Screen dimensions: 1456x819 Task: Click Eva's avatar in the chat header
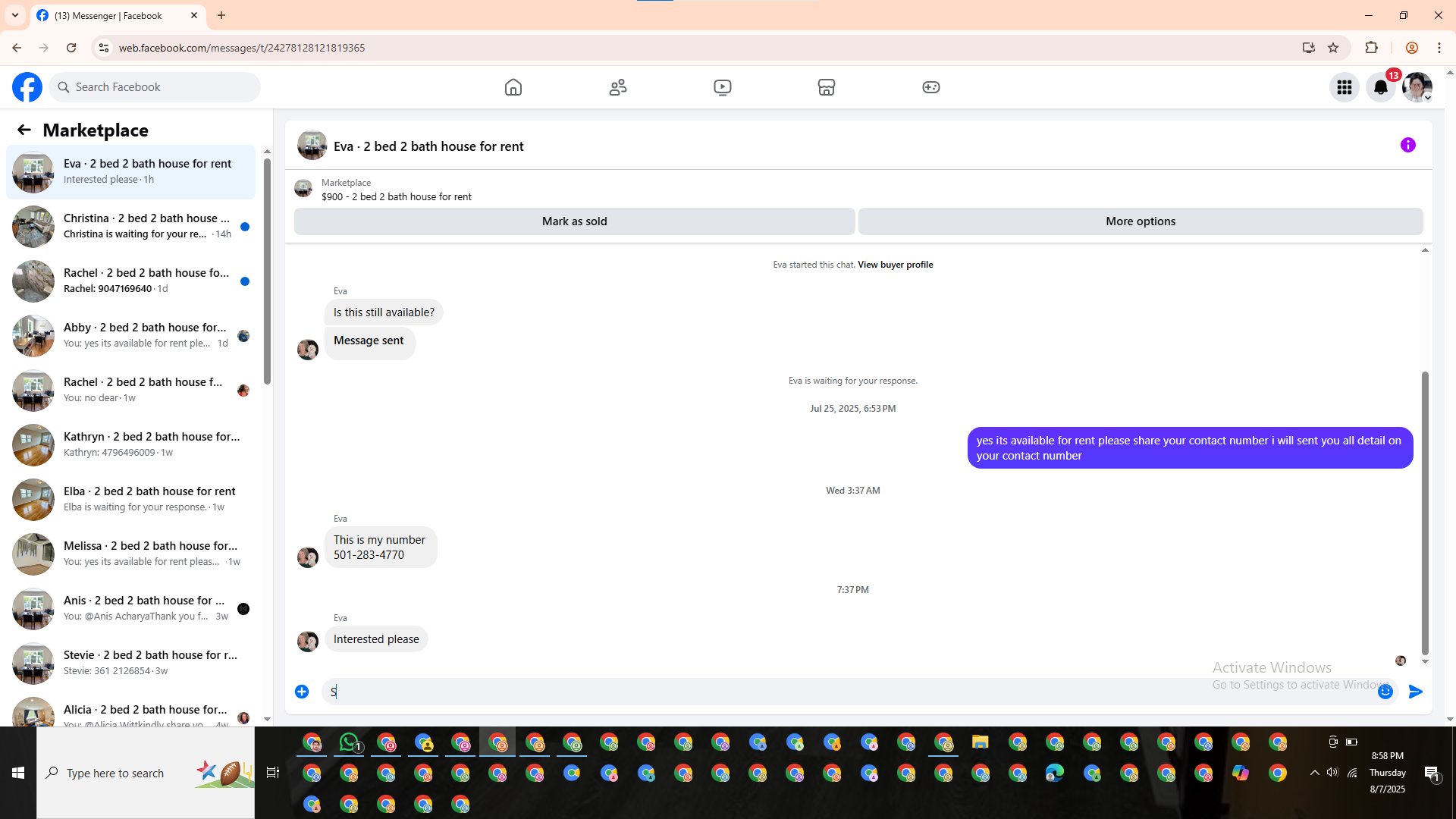[312, 146]
